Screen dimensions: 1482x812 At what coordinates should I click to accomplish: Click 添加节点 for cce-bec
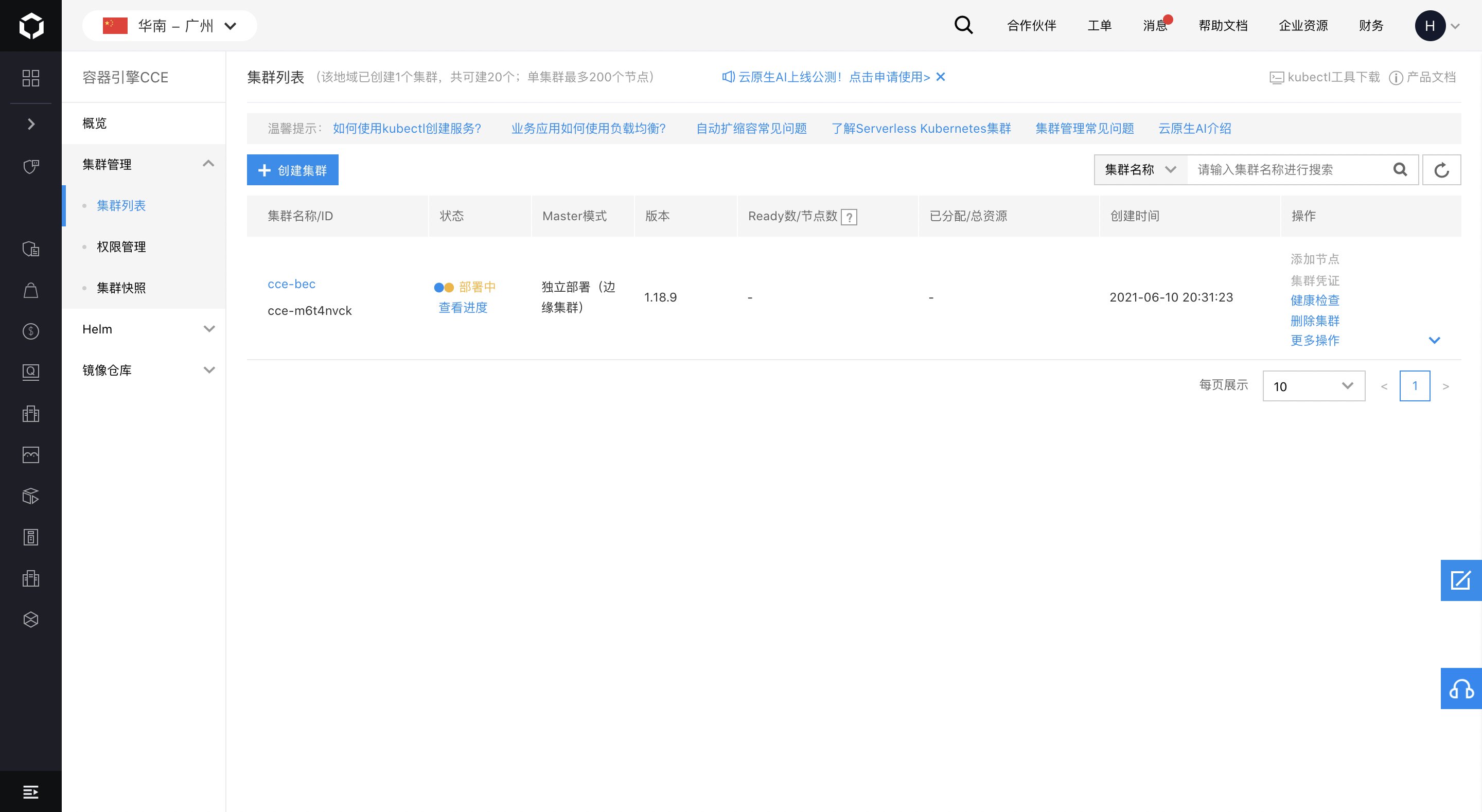coord(1315,259)
